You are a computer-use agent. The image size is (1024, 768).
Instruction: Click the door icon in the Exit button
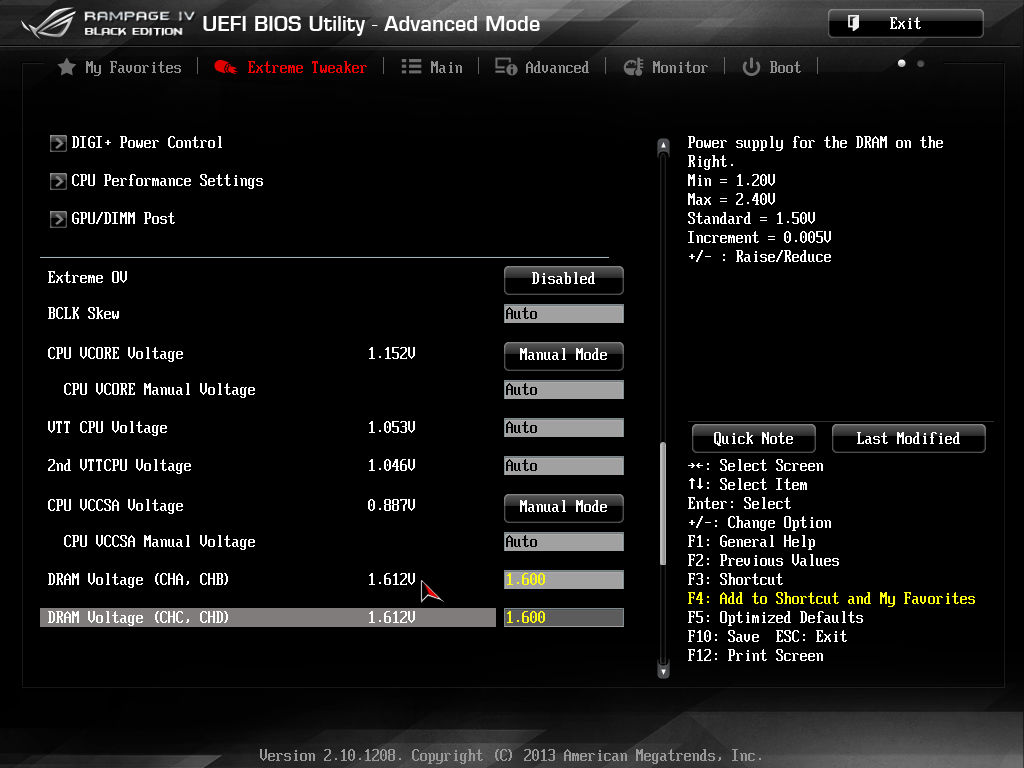(854, 24)
